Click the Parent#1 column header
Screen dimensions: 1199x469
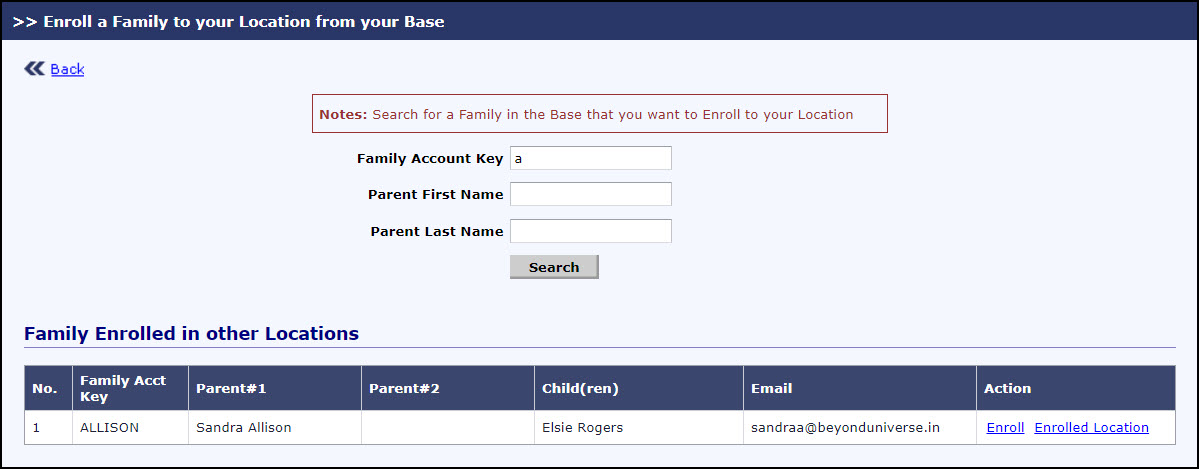pos(231,388)
